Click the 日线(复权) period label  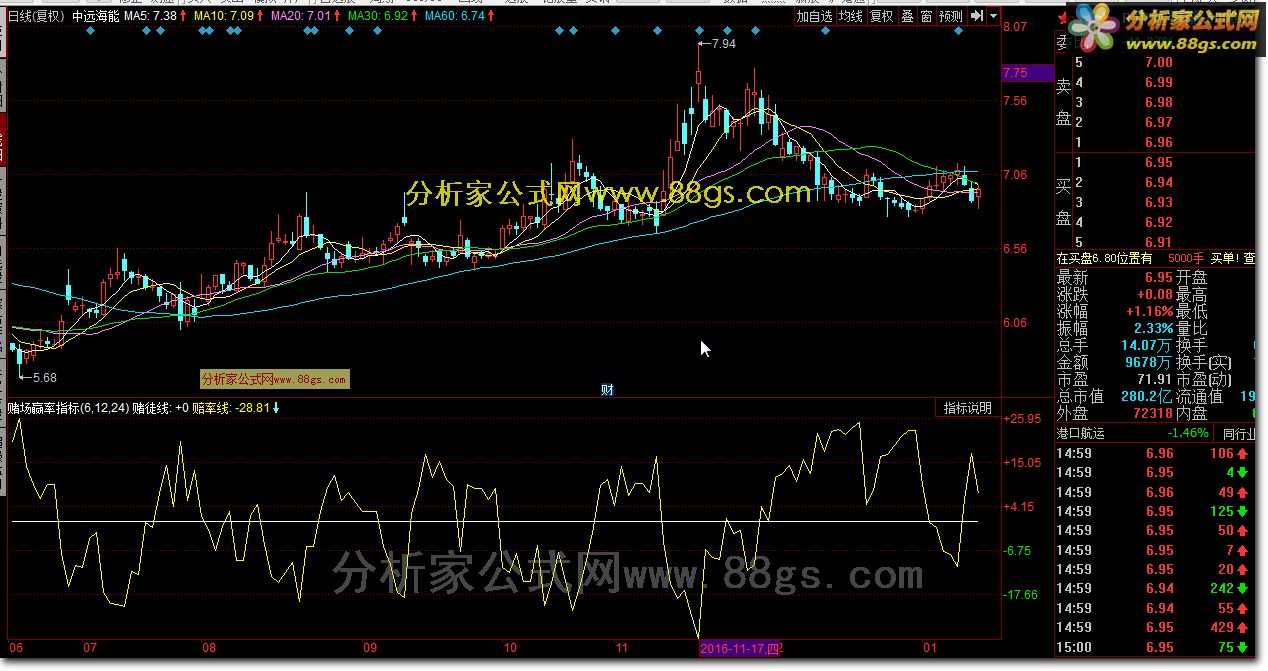34,16
